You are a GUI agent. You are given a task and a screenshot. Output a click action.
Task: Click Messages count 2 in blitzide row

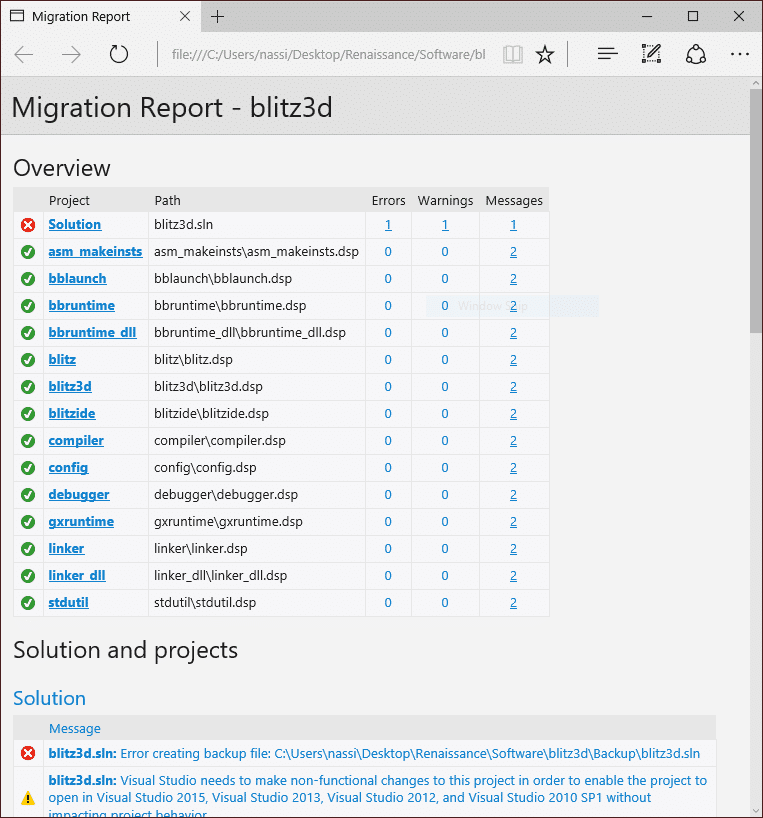pyautogui.click(x=513, y=414)
